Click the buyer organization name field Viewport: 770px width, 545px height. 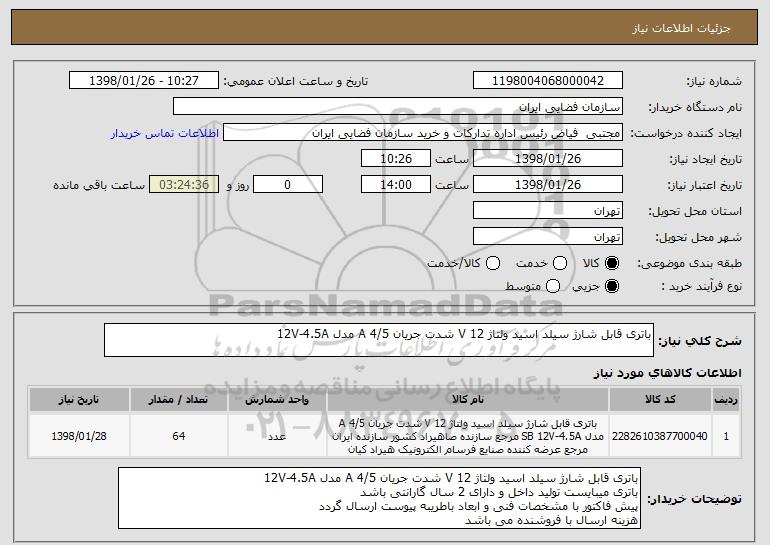click(398, 107)
